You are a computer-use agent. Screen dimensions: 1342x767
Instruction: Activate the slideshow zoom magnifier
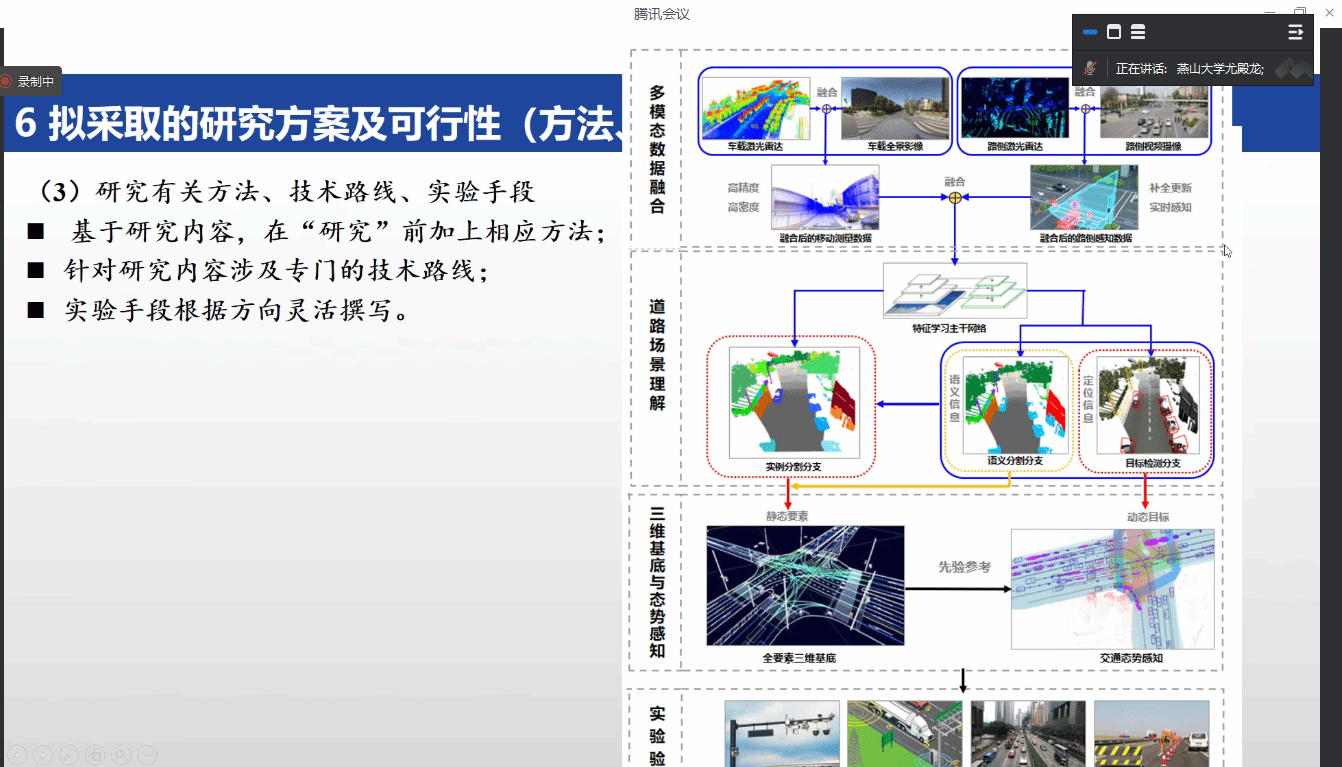(x=121, y=754)
